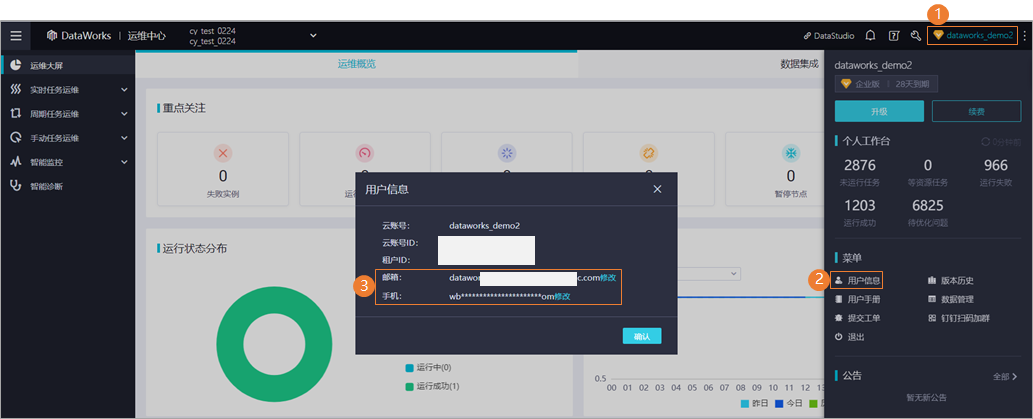Screen dimensions: 1033x419
Task: Close the 用户信息 dialog
Action: point(657,189)
